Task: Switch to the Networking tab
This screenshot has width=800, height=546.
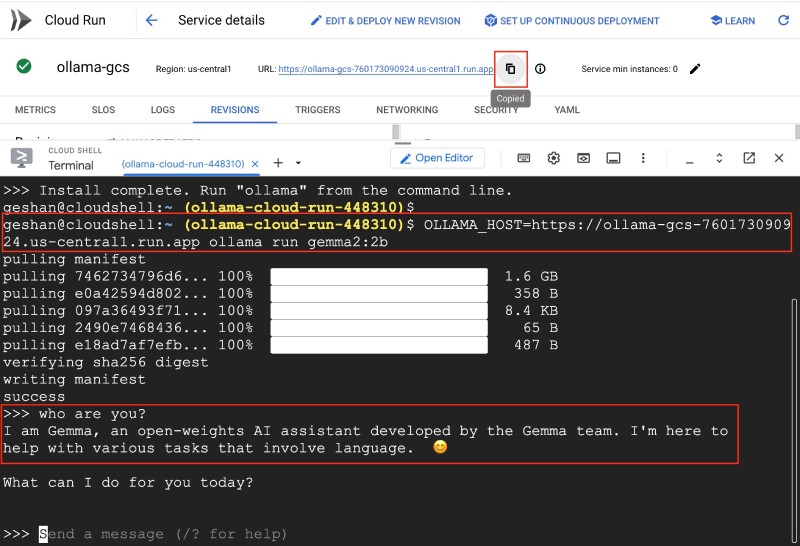Action: (407, 110)
